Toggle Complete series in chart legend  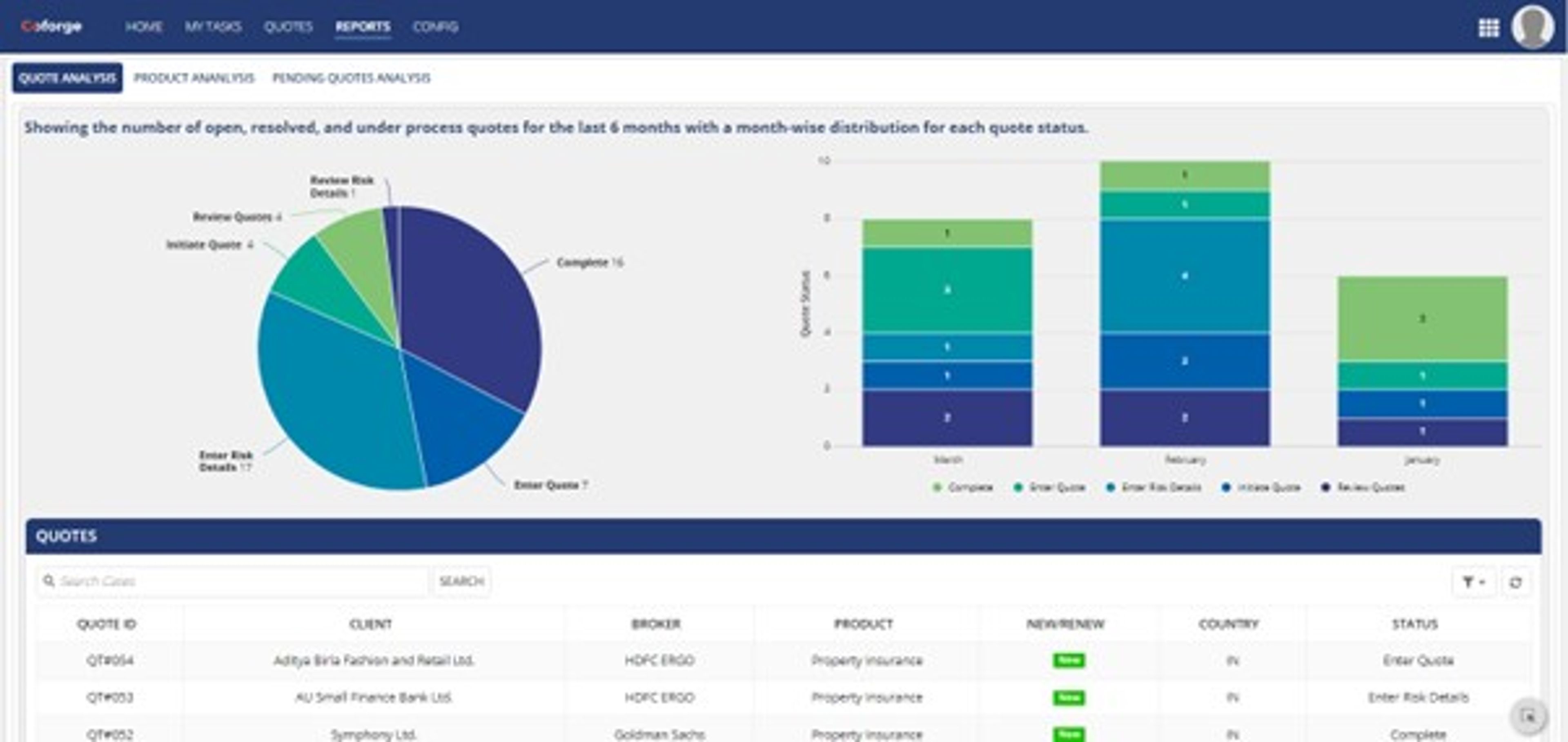click(963, 487)
